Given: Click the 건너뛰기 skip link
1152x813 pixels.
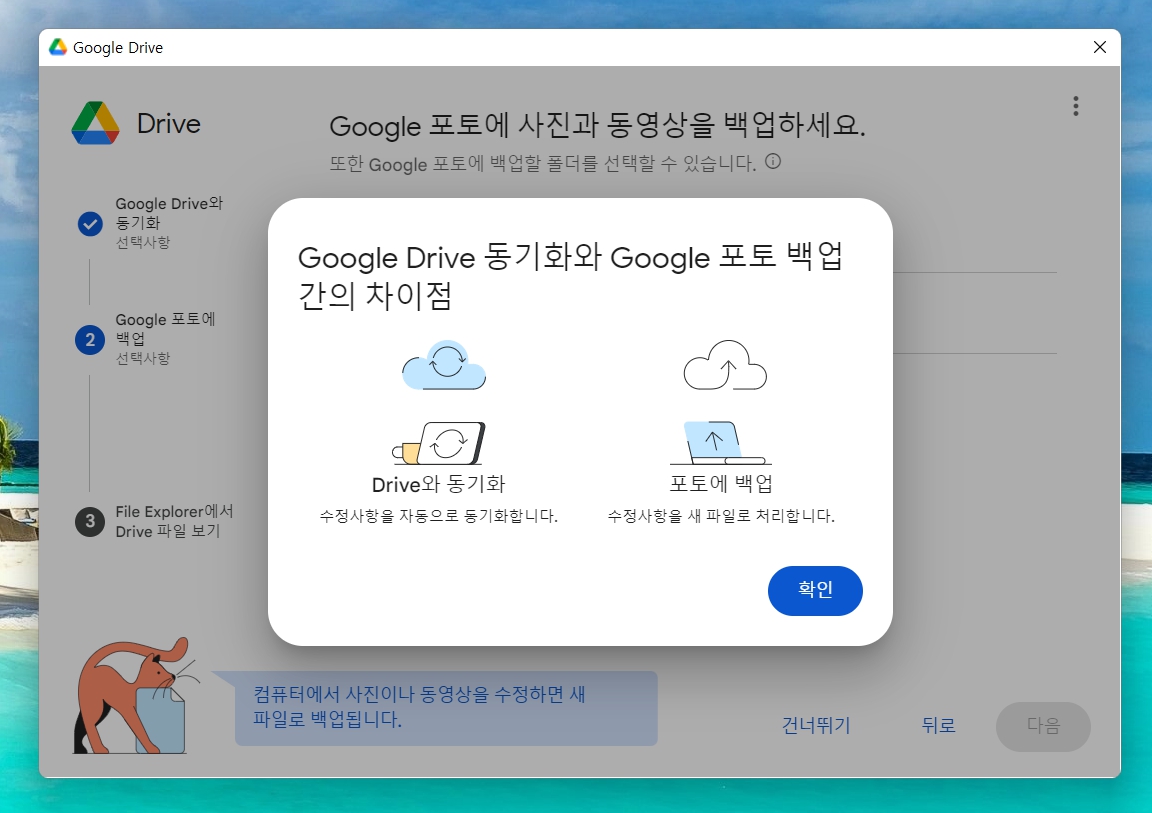Looking at the screenshot, I should click(x=816, y=726).
